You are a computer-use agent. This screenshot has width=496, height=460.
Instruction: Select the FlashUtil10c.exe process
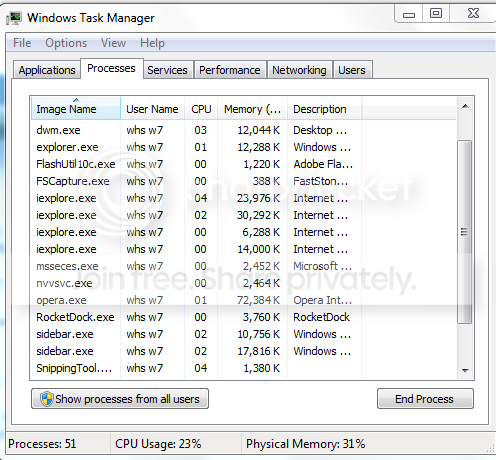[243, 164]
